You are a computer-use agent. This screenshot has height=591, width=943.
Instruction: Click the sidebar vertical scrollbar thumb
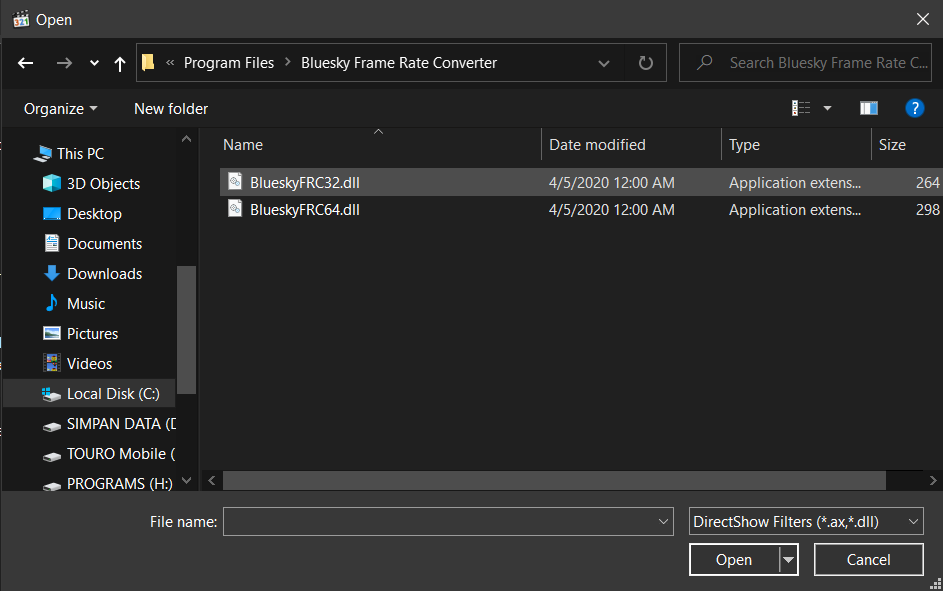[x=186, y=330]
